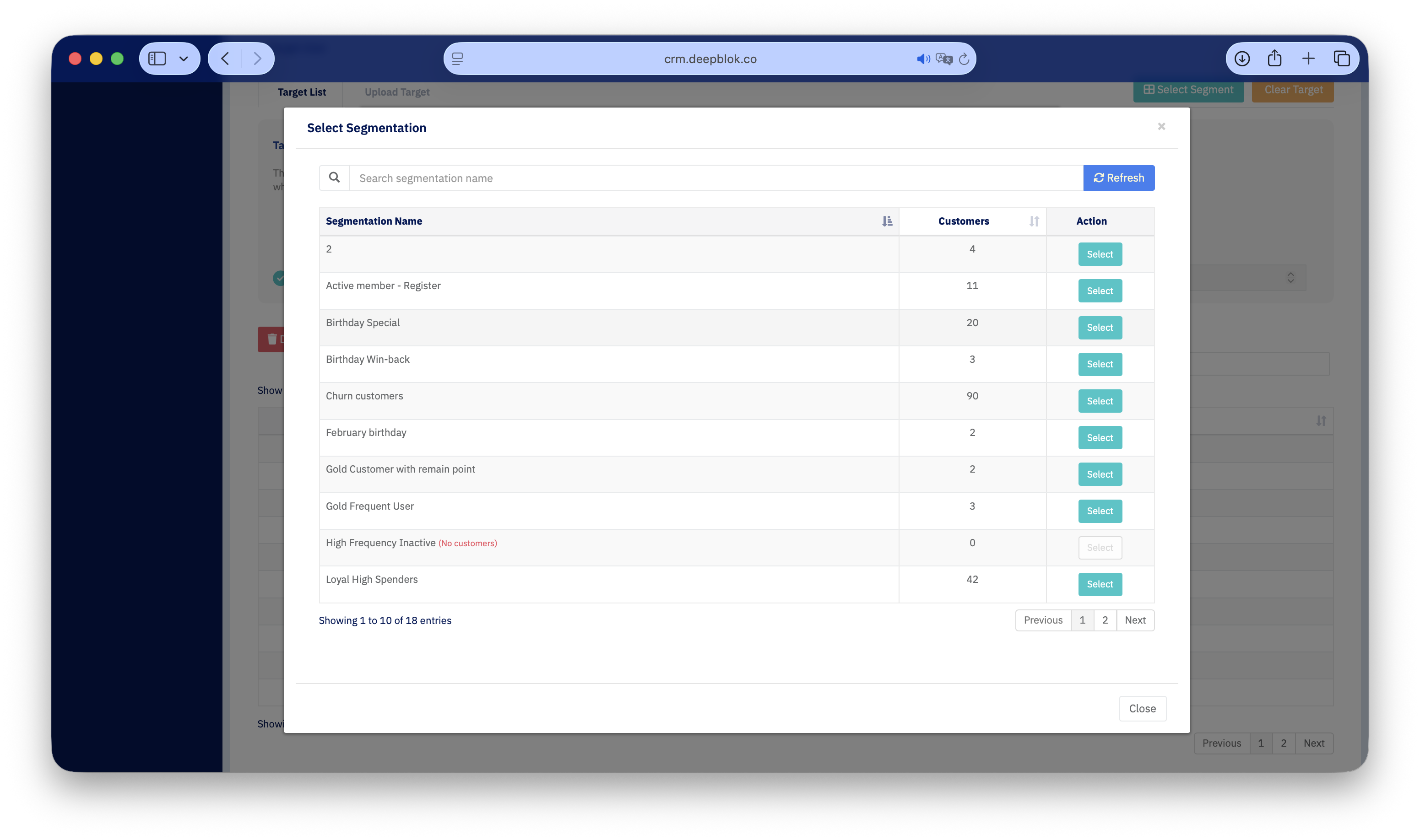The image size is (1420, 840).
Task: Click the February birthday row name
Action: pos(366,433)
